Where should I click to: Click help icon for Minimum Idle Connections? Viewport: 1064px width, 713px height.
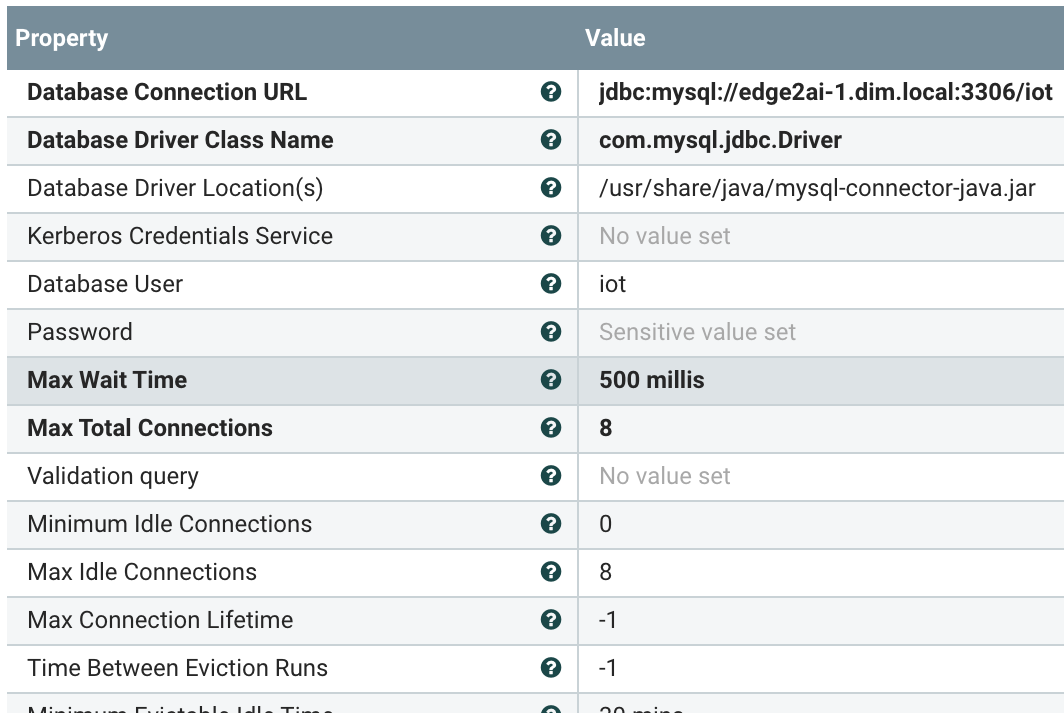[550, 524]
